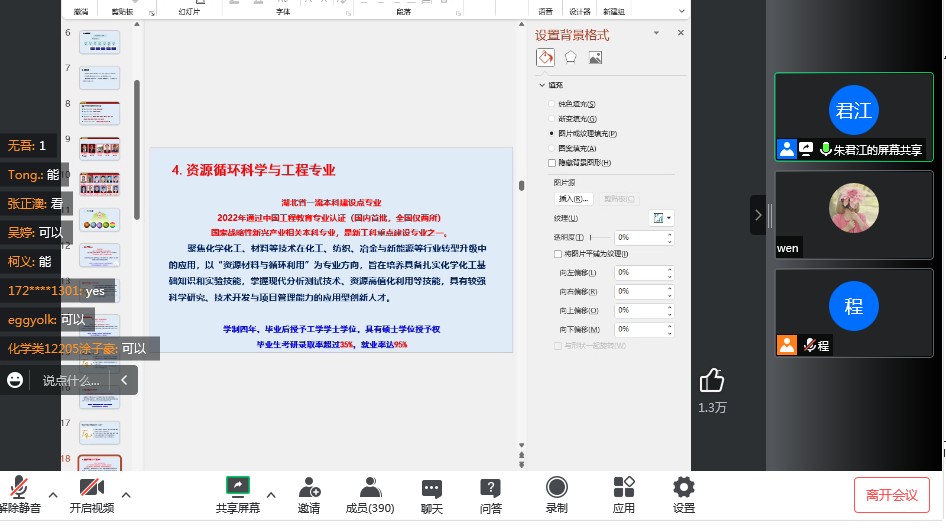This screenshot has width=946, height=529.
Task: Click the thumbs-up like icon
Action: (x=711, y=380)
